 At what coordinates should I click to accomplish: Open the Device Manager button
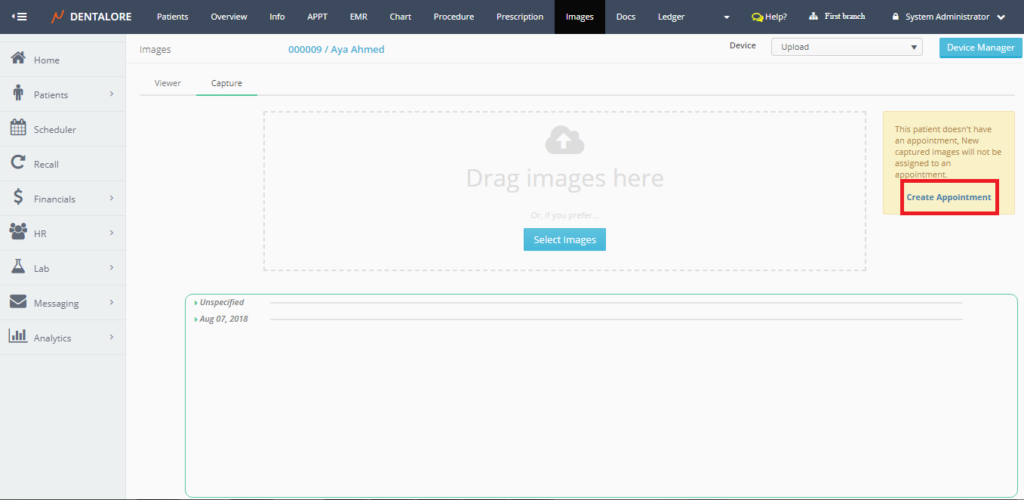point(980,47)
